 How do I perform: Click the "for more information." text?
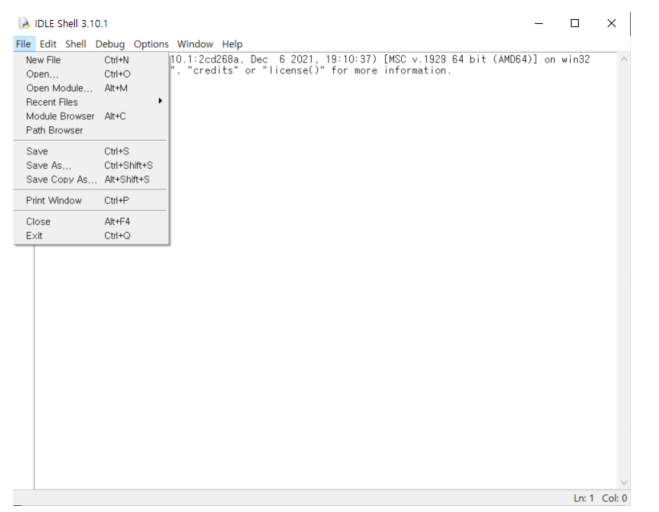[x=391, y=71]
